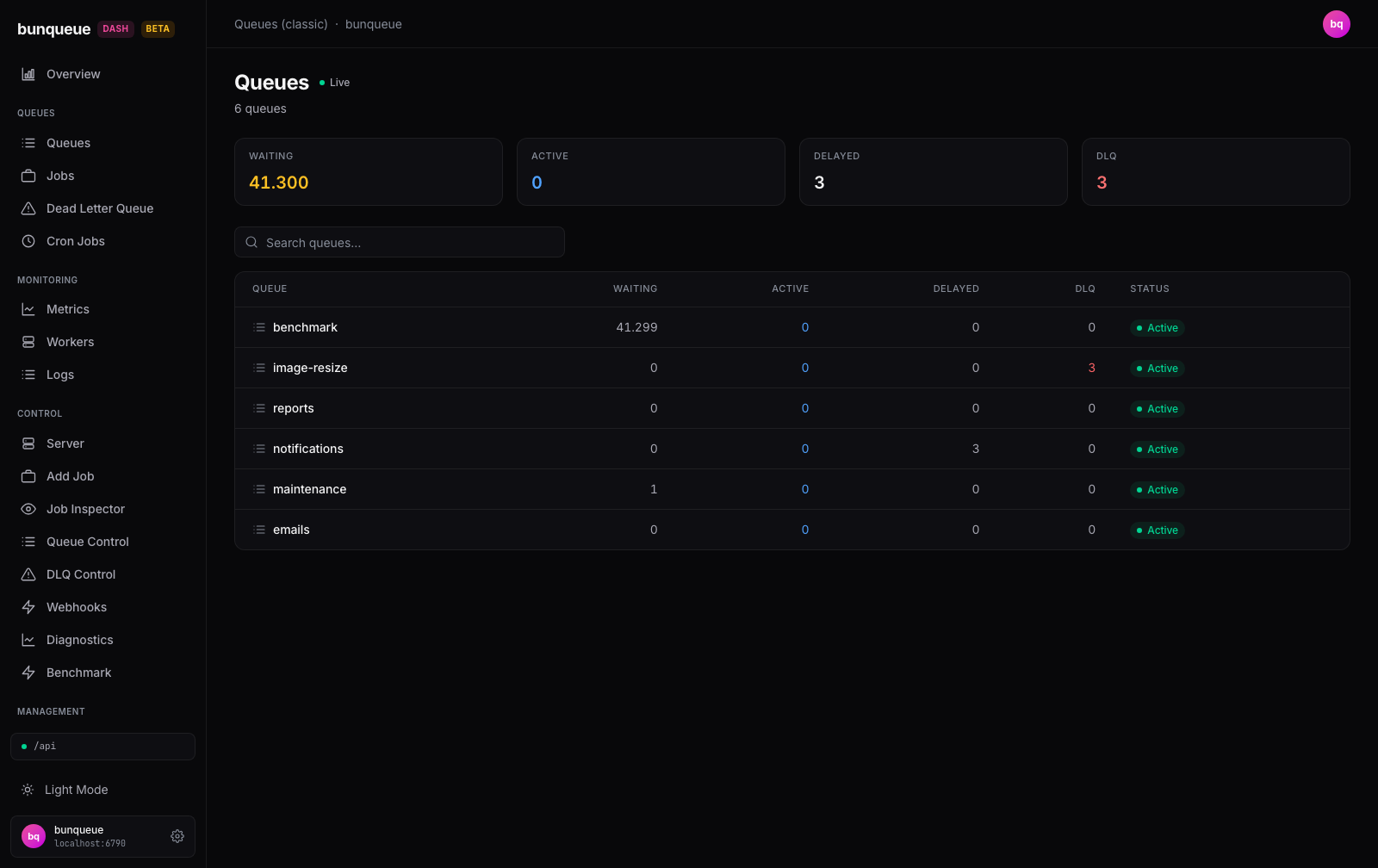Image resolution: width=1378 pixels, height=868 pixels.
Task: Click the Workers server icon
Action: (x=28, y=342)
